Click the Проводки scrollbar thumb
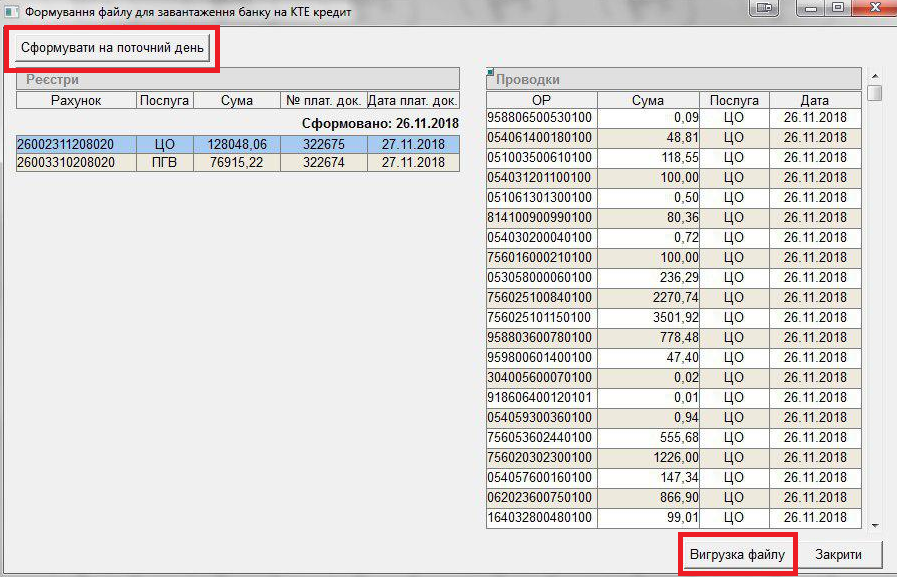897x577 pixels. point(874,93)
